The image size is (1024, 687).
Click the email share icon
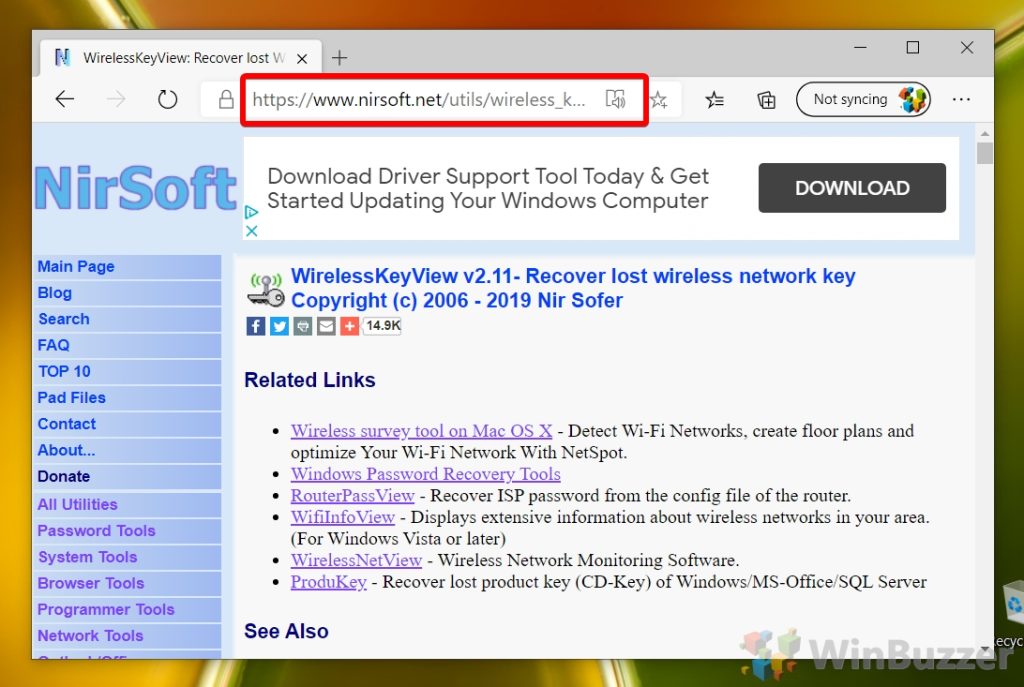(x=326, y=326)
